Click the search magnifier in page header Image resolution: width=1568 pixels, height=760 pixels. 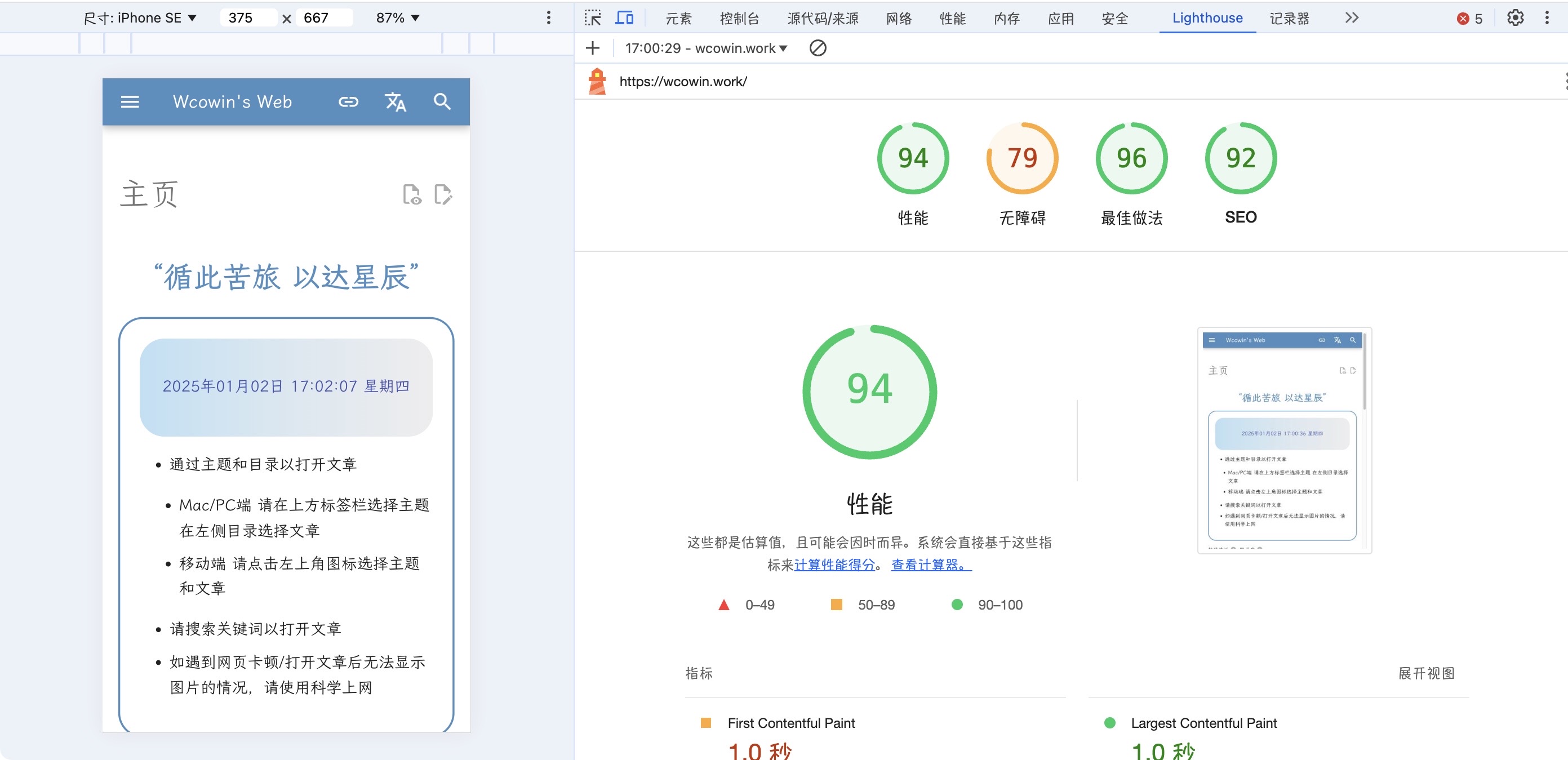pyautogui.click(x=442, y=101)
